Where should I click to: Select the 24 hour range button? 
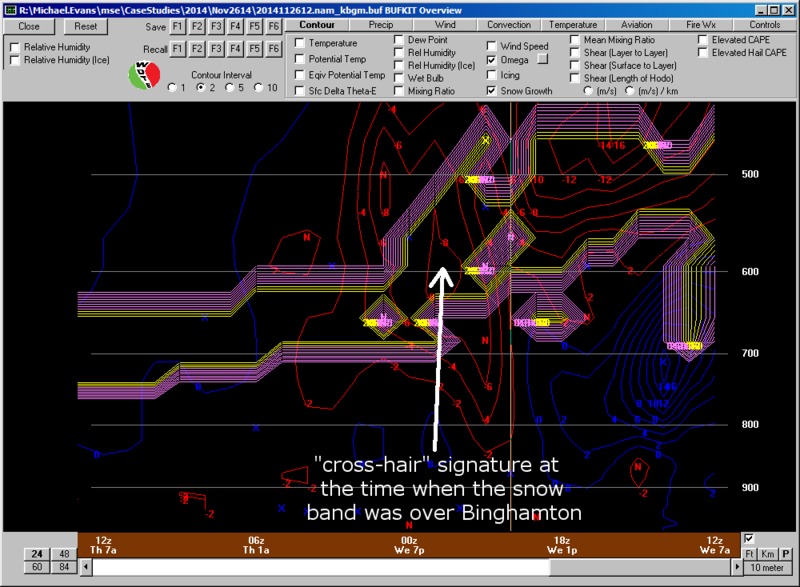tap(37, 553)
